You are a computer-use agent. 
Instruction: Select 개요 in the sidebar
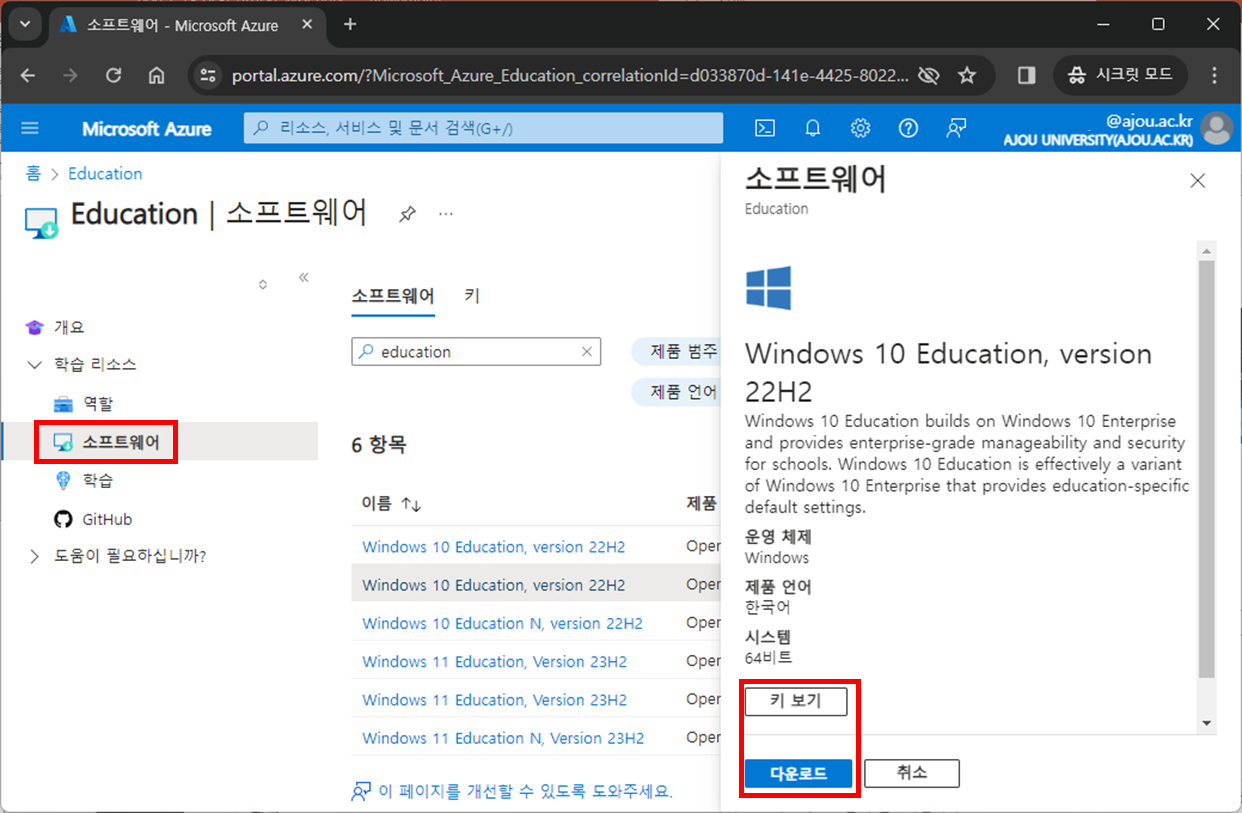68,327
